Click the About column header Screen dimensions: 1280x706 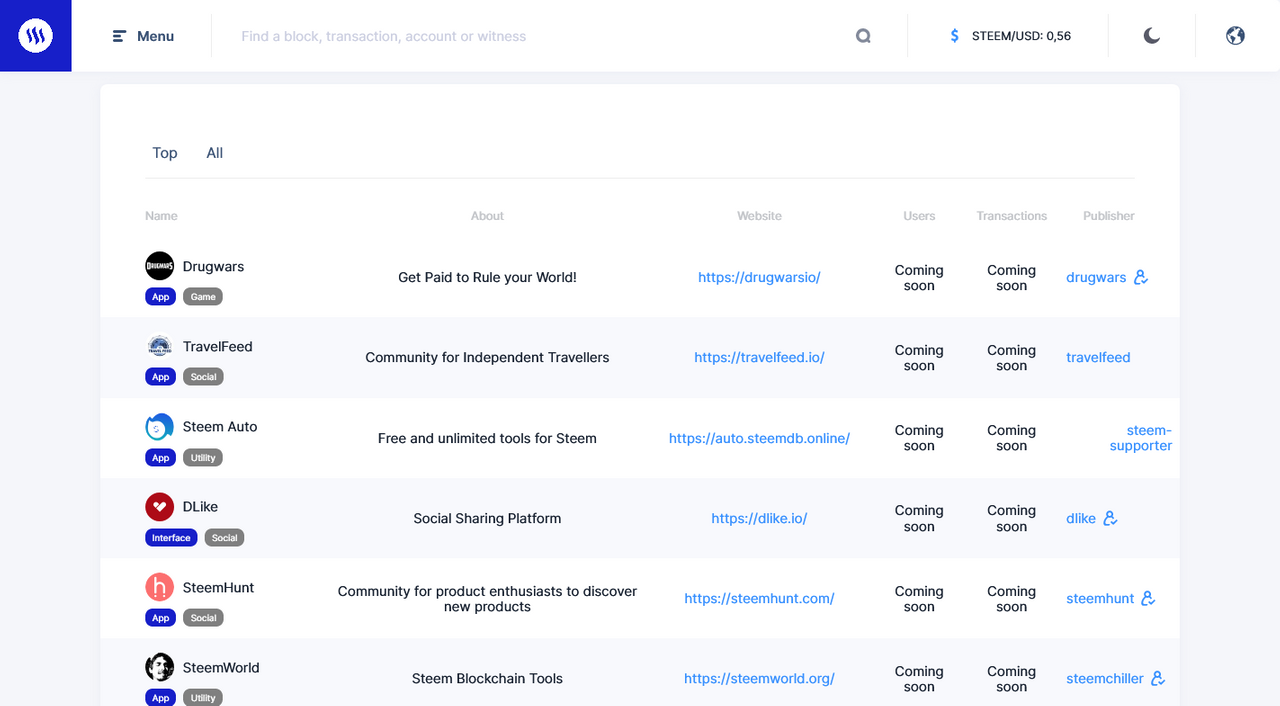487,216
